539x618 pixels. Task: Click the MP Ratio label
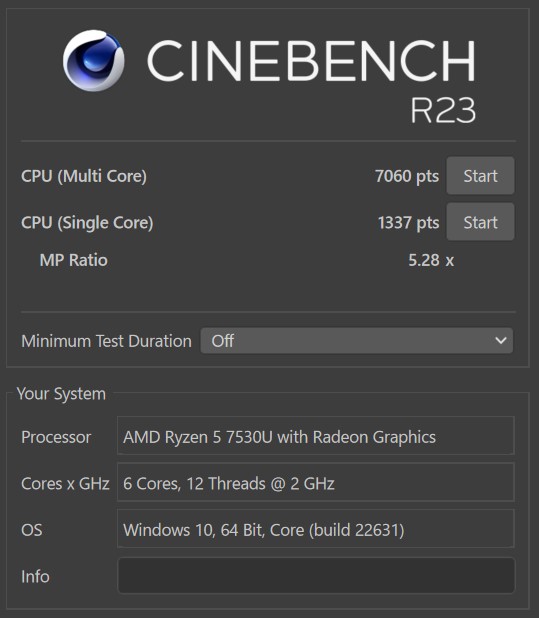coord(74,261)
